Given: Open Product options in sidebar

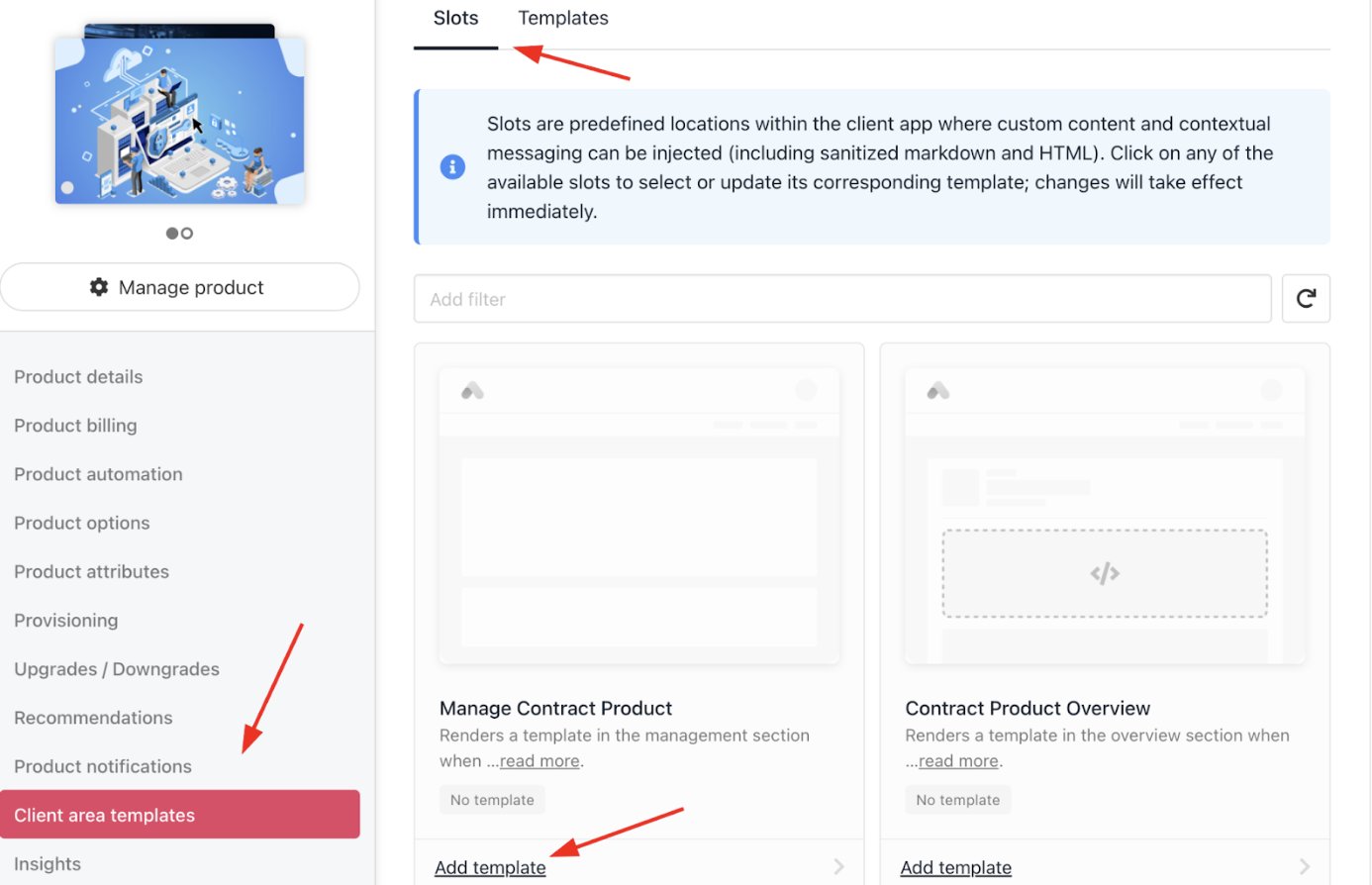Looking at the screenshot, I should pyautogui.click(x=82, y=523).
